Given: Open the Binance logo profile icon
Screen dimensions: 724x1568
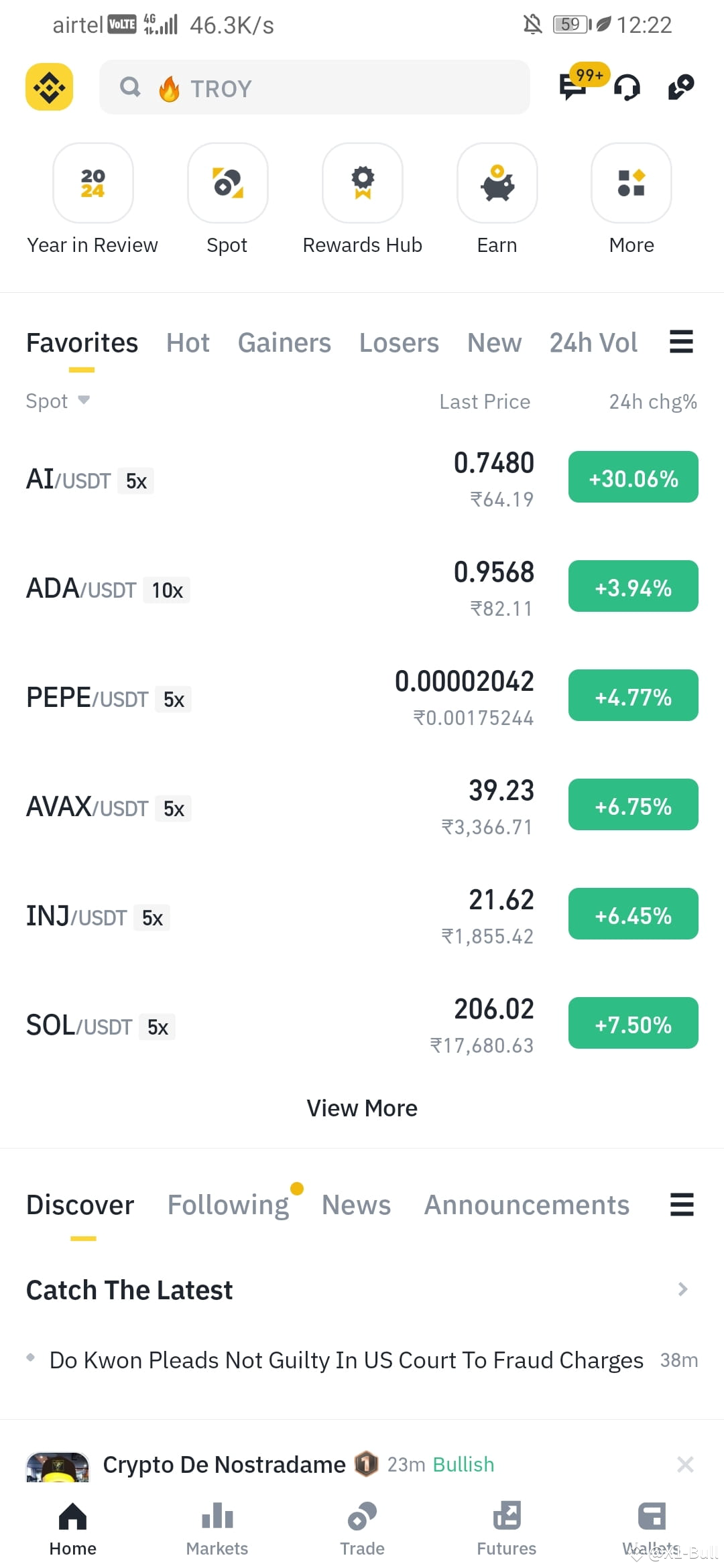Looking at the screenshot, I should [49, 86].
